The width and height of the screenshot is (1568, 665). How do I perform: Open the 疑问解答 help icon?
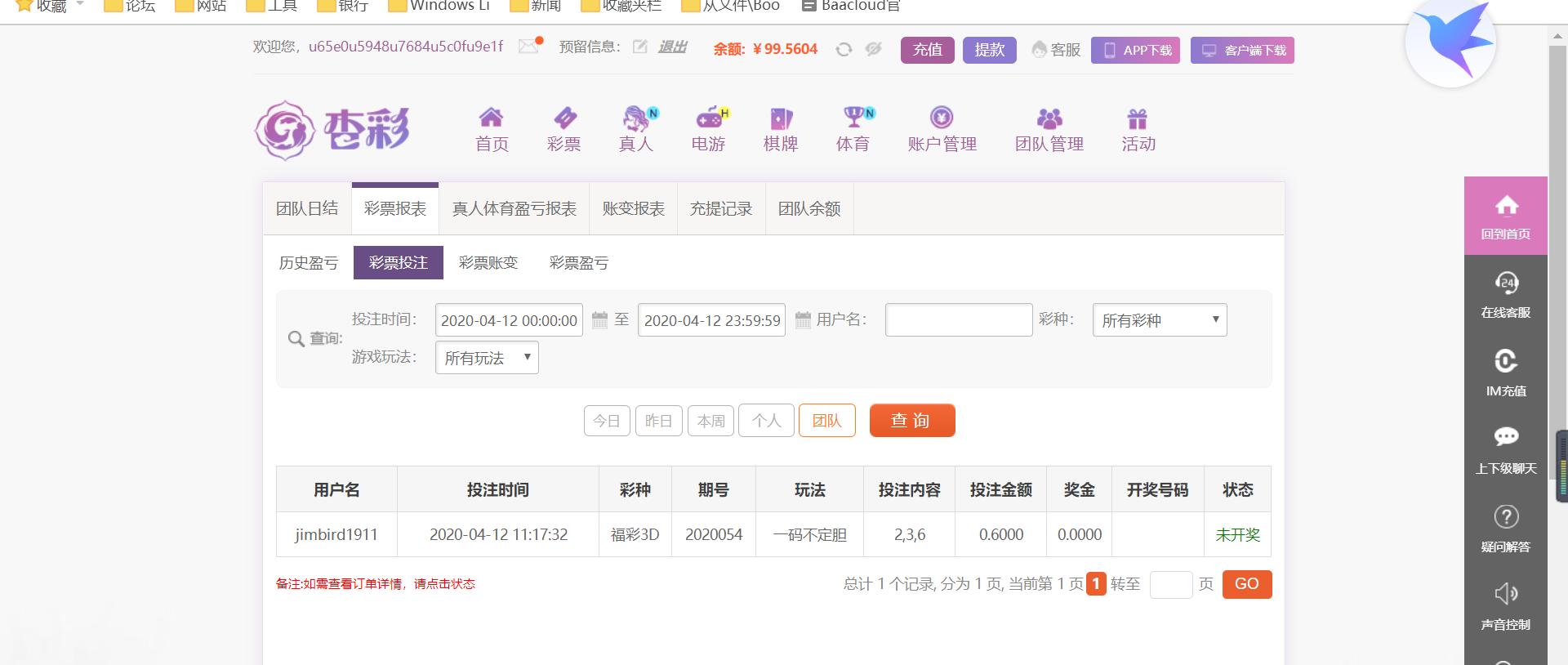1505,517
